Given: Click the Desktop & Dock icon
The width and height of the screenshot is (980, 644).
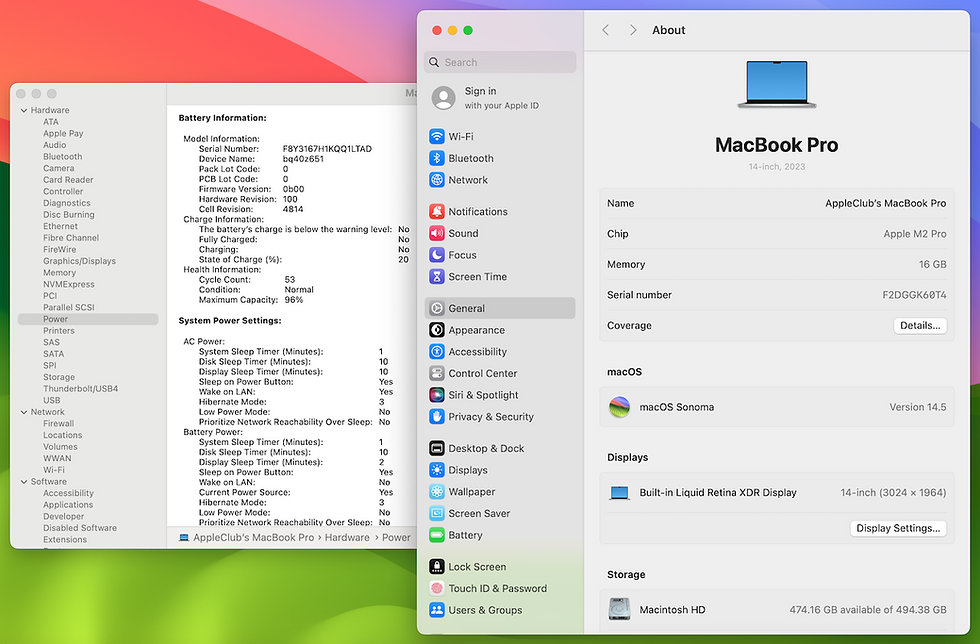Looking at the screenshot, I should [437, 448].
